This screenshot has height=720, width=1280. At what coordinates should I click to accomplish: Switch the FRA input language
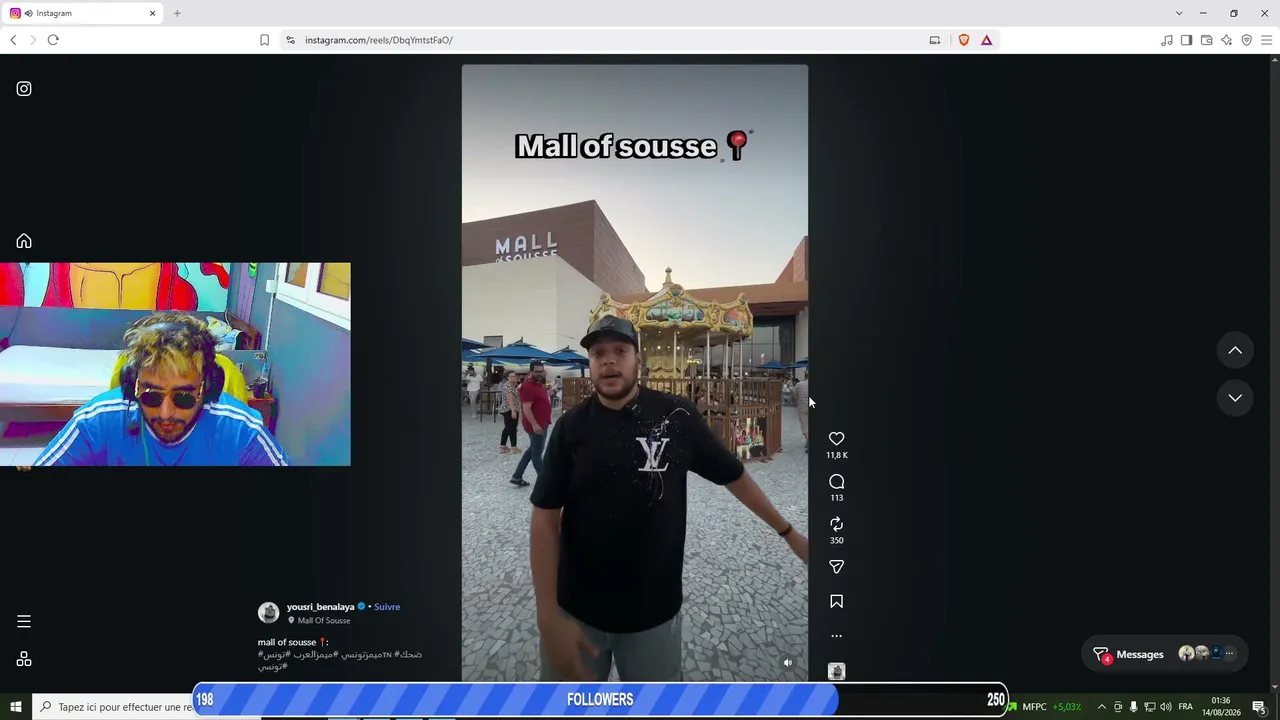point(1186,707)
